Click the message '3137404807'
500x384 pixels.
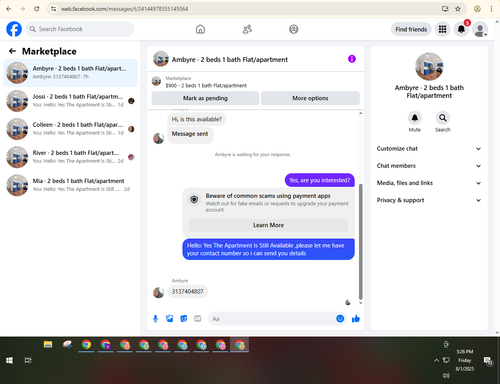click(x=187, y=292)
